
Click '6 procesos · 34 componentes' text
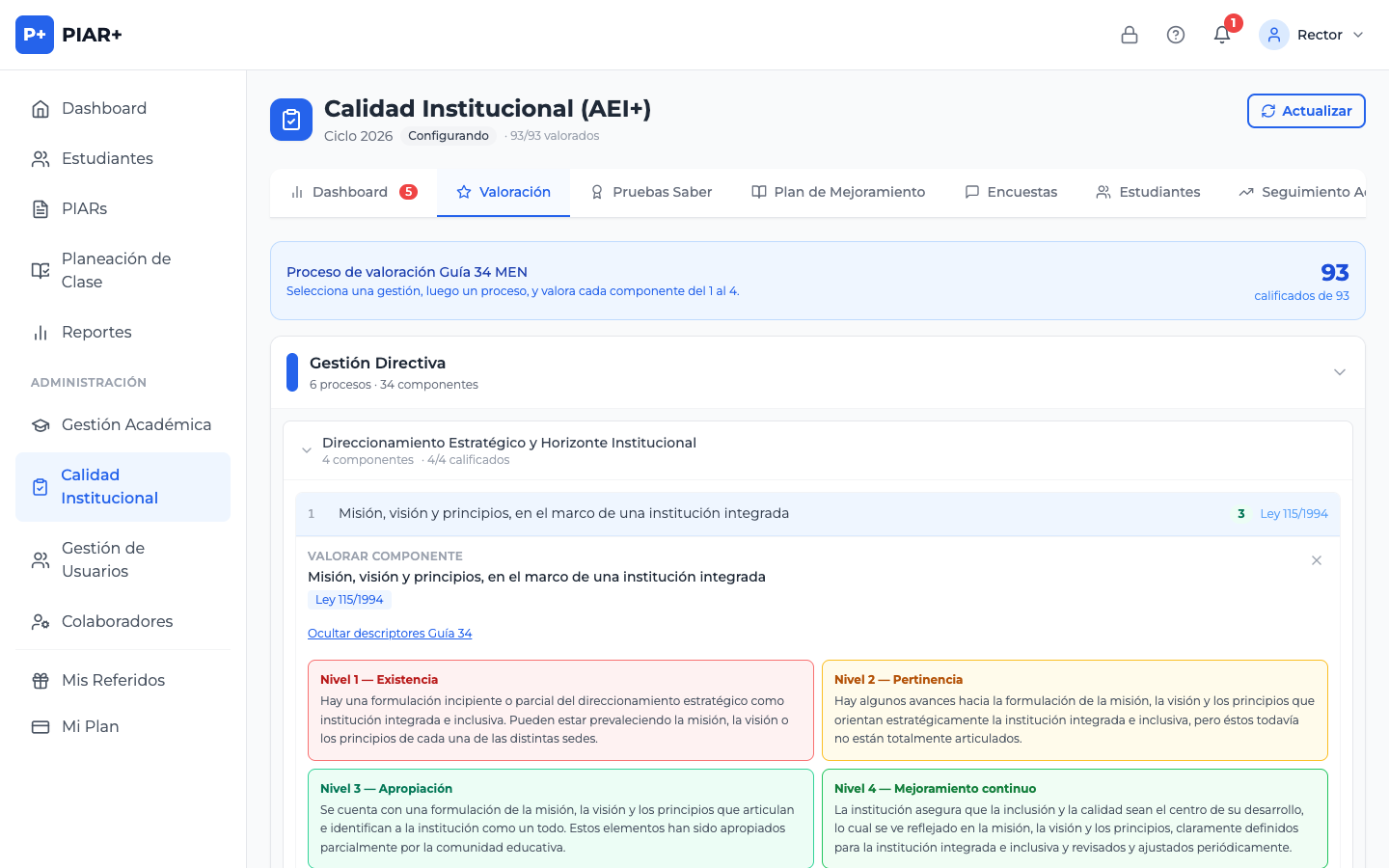click(394, 385)
